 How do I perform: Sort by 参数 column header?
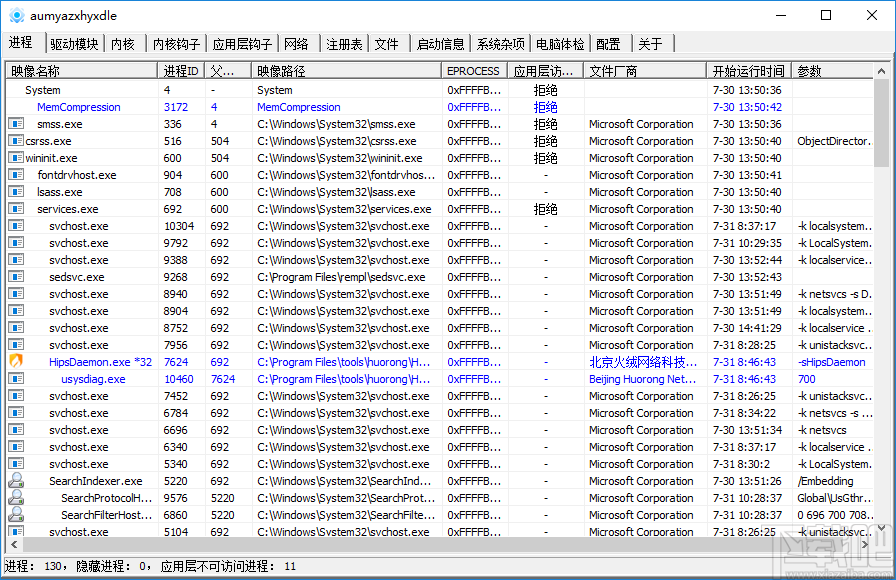tap(833, 71)
